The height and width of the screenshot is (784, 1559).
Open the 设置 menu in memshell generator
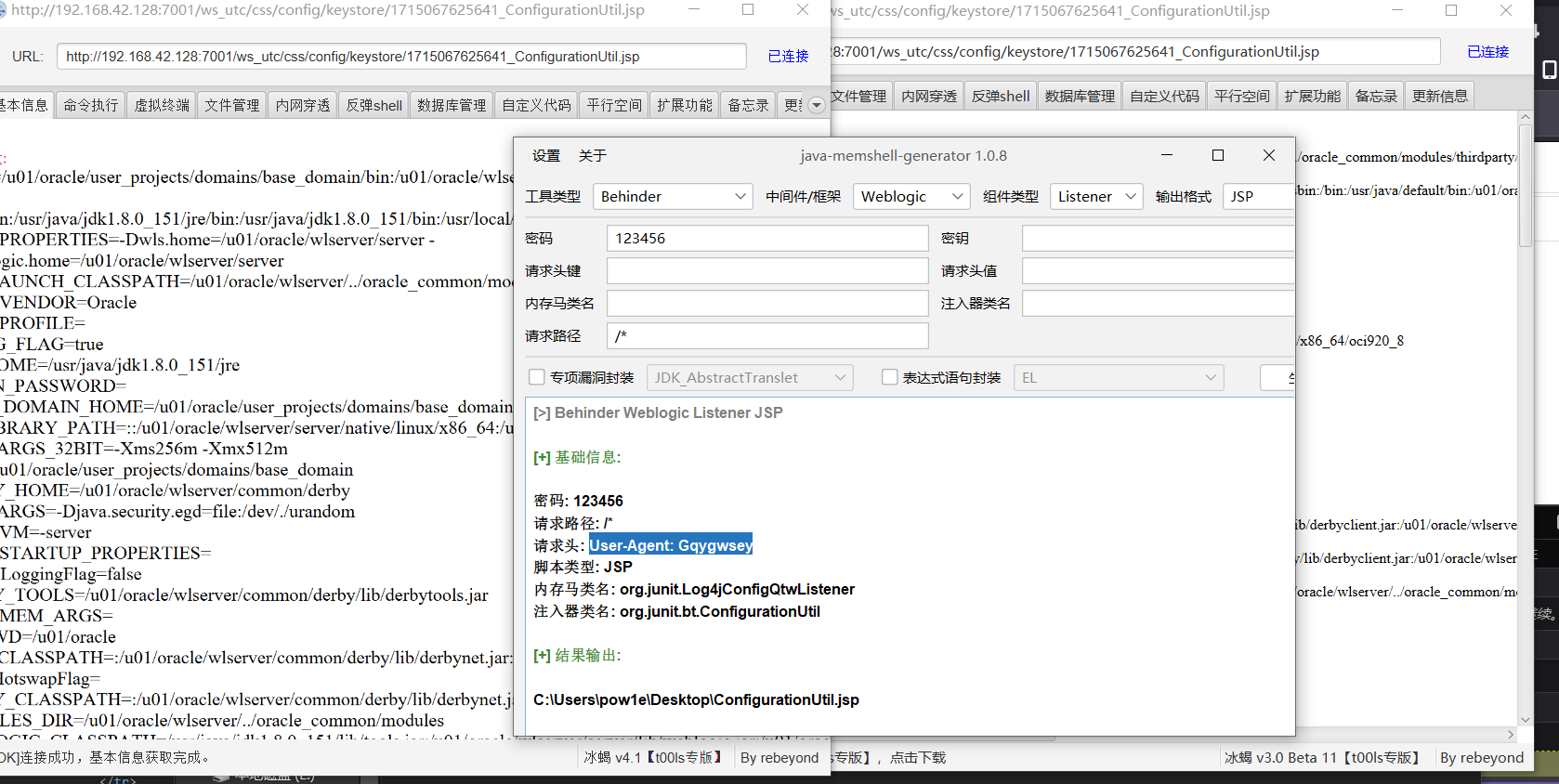coord(546,155)
